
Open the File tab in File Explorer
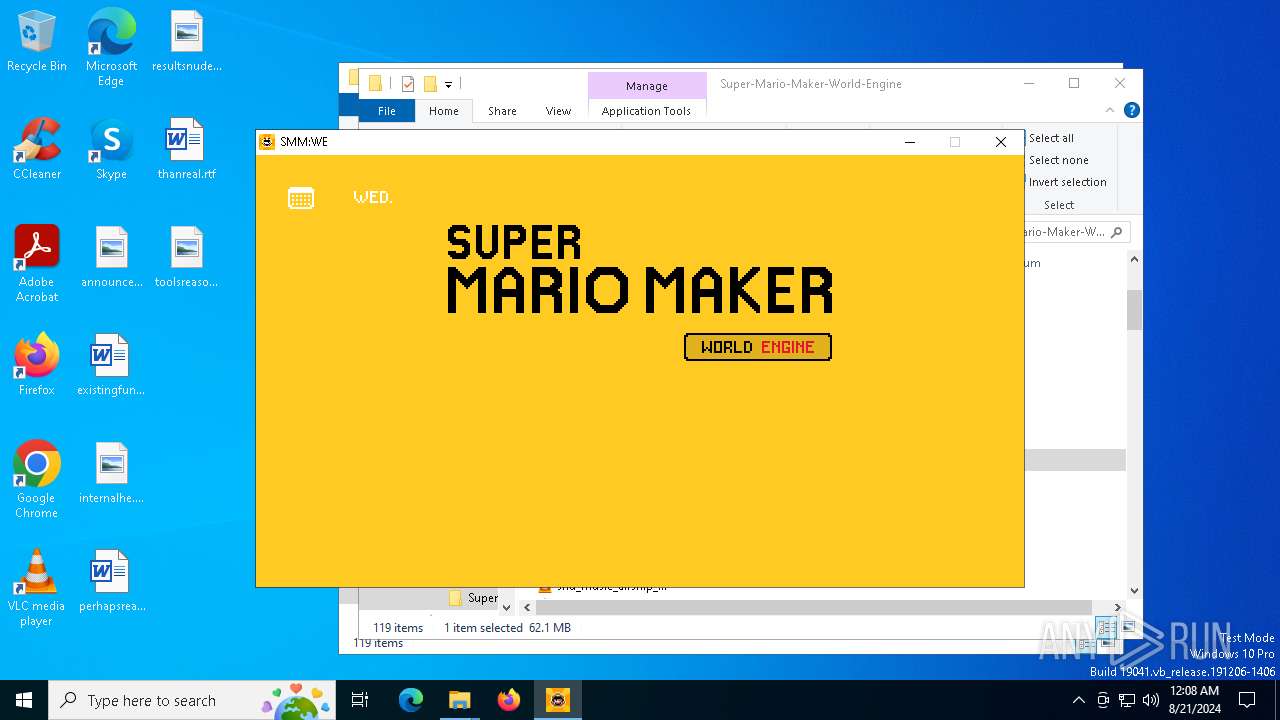coord(386,111)
